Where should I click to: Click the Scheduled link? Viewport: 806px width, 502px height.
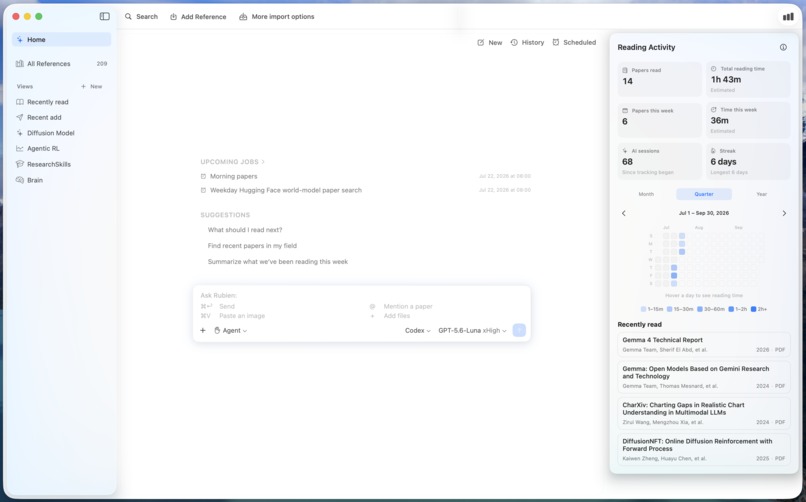pos(574,42)
